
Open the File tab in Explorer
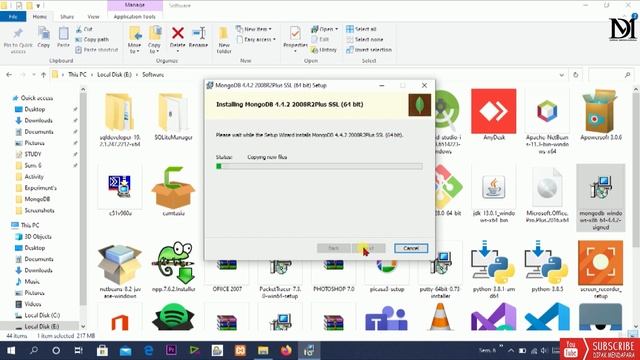coord(13,17)
